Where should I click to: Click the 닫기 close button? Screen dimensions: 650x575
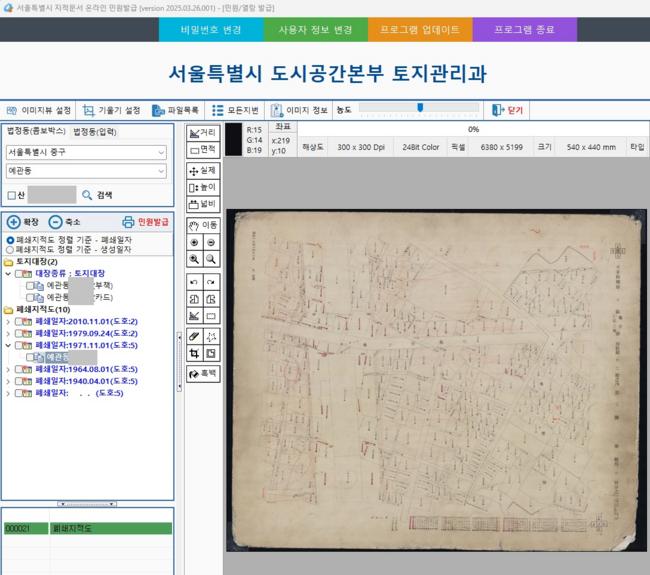tap(512, 109)
